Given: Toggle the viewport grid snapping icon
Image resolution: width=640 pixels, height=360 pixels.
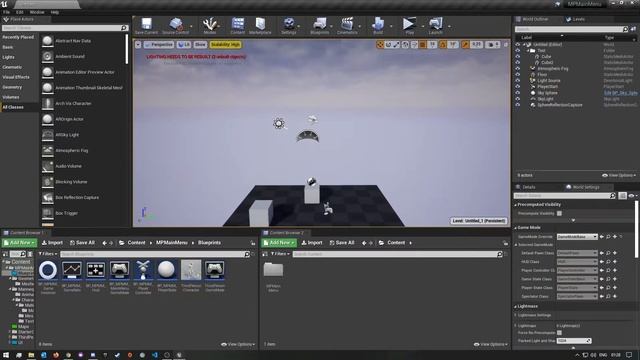Looking at the screenshot, I should pyautogui.click(x=423, y=44).
